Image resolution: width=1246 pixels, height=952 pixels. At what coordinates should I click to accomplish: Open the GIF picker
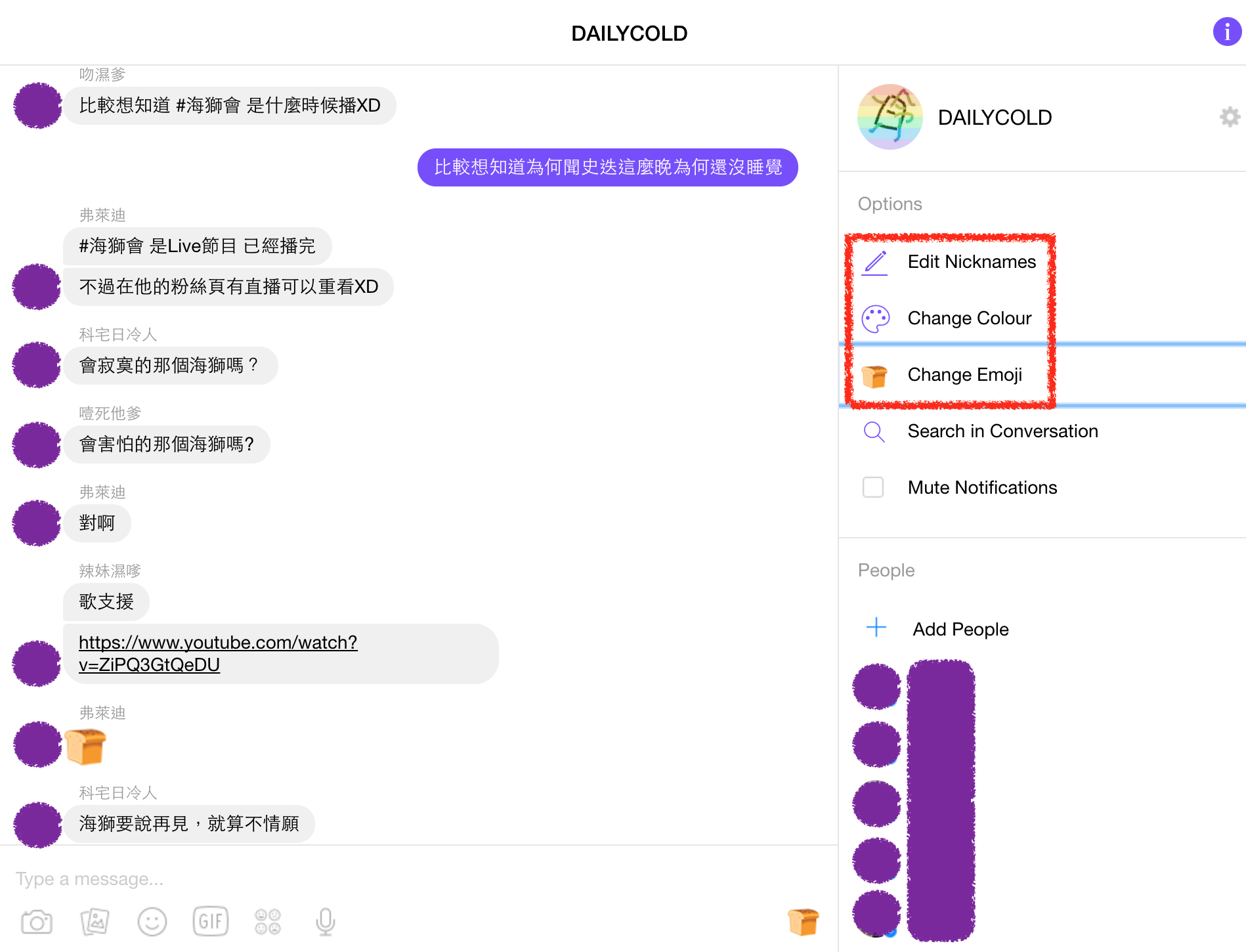(210, 922)
